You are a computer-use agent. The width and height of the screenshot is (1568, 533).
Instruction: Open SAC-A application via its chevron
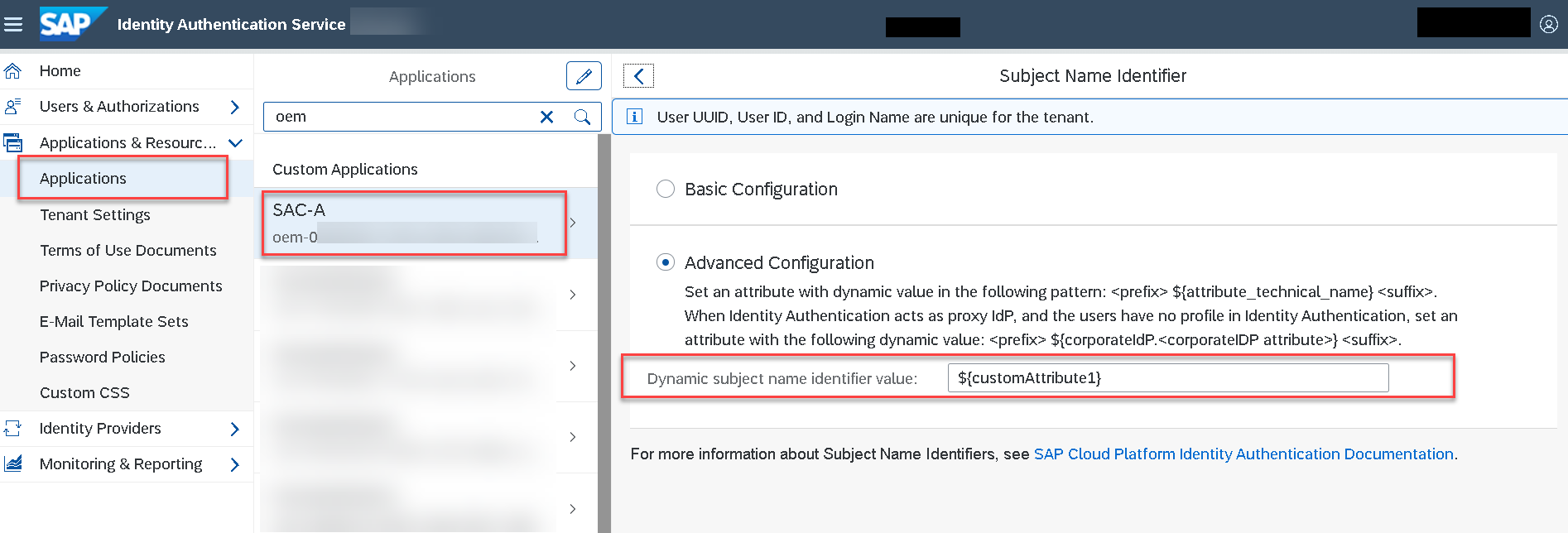click(573, 223)
